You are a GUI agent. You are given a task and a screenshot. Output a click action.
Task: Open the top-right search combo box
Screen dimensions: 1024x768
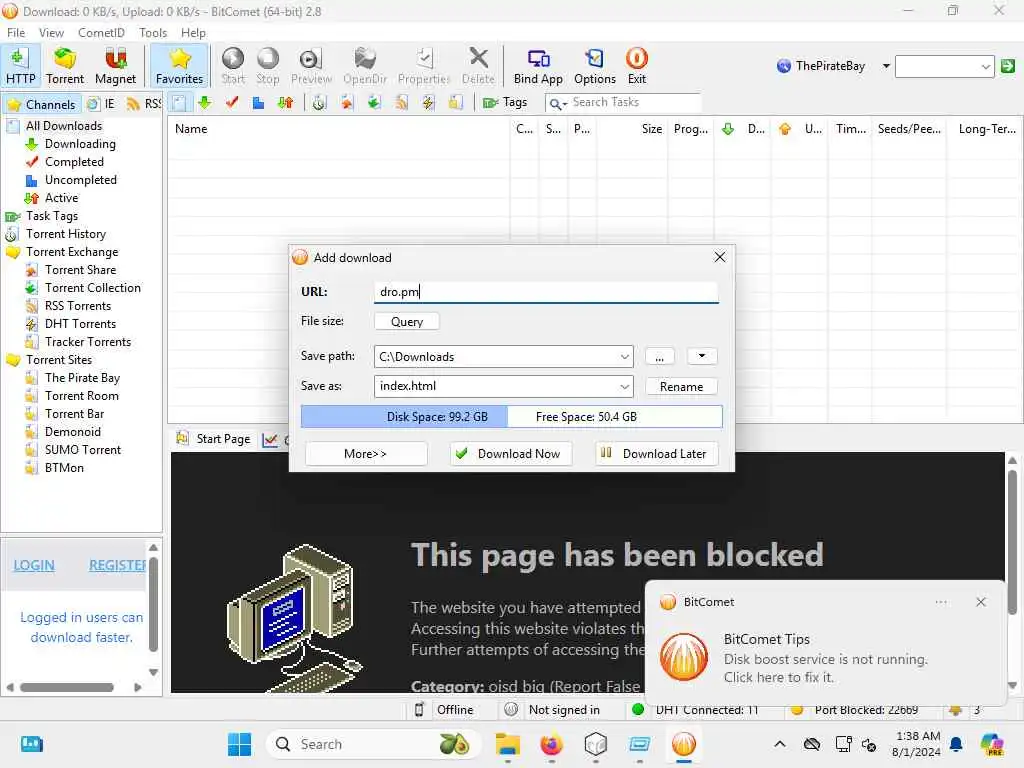pyautogui.click(x=945, y=66)
